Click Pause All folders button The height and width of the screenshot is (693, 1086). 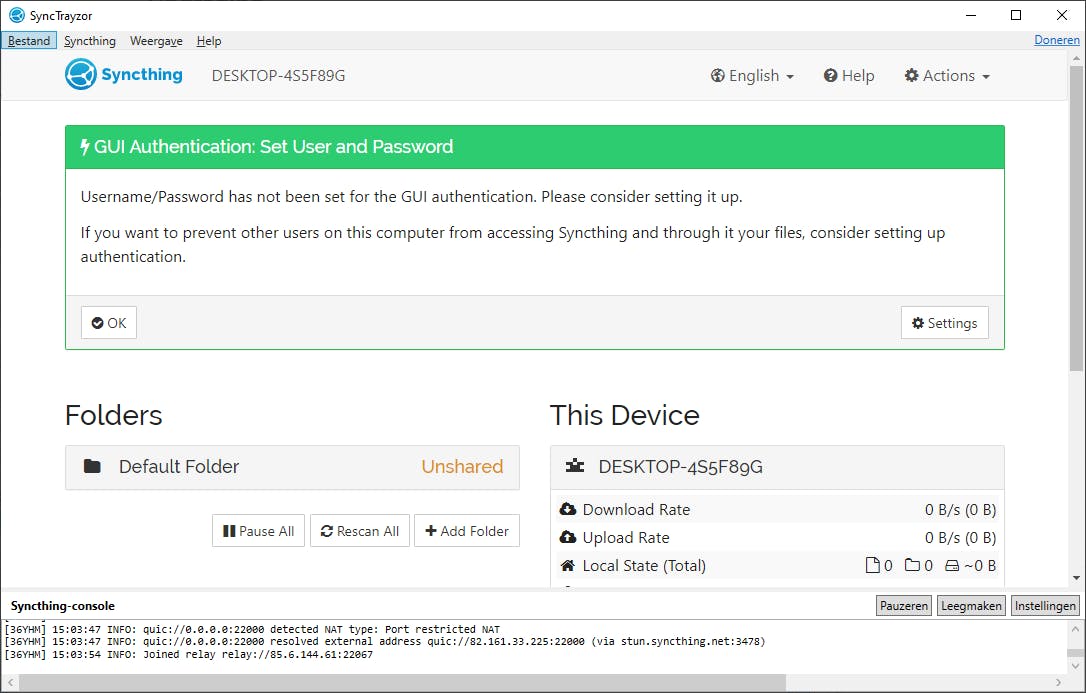tap(258, 531)
